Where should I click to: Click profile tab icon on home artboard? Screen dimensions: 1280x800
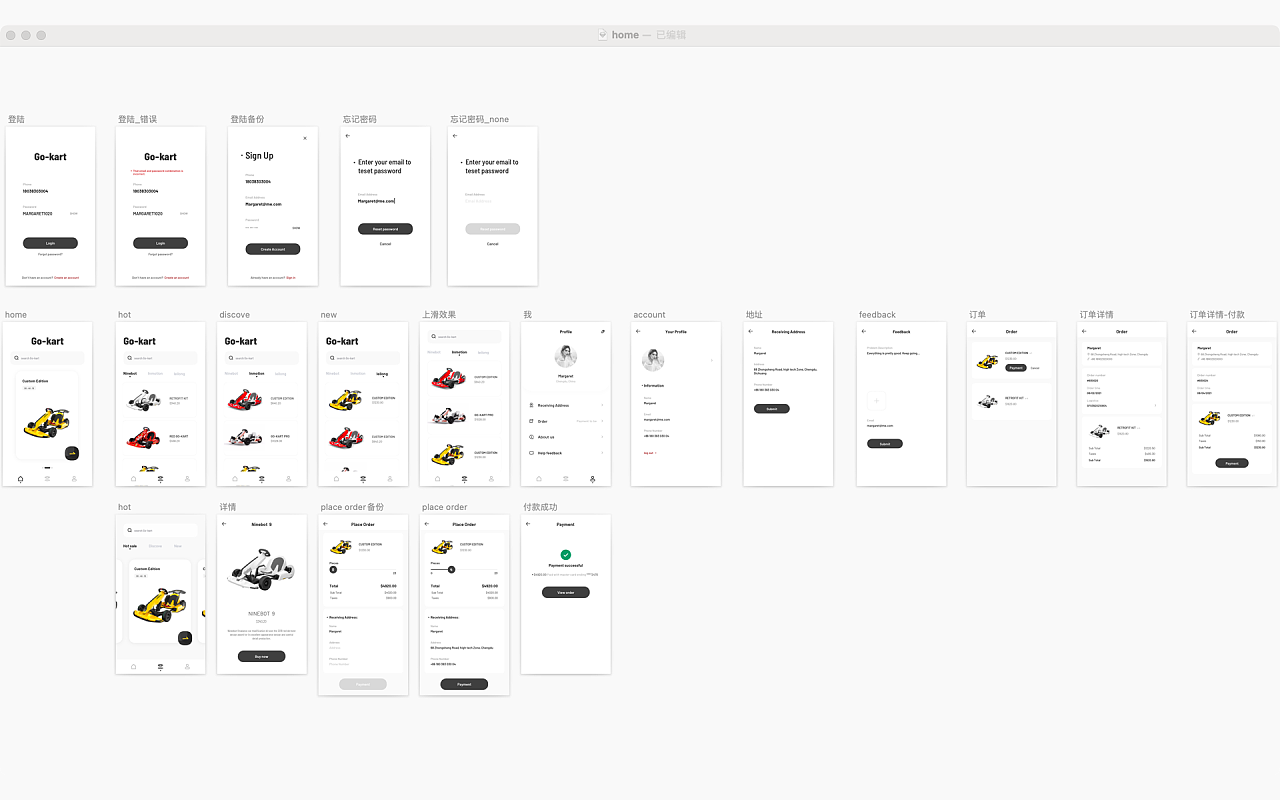(74, 479)
